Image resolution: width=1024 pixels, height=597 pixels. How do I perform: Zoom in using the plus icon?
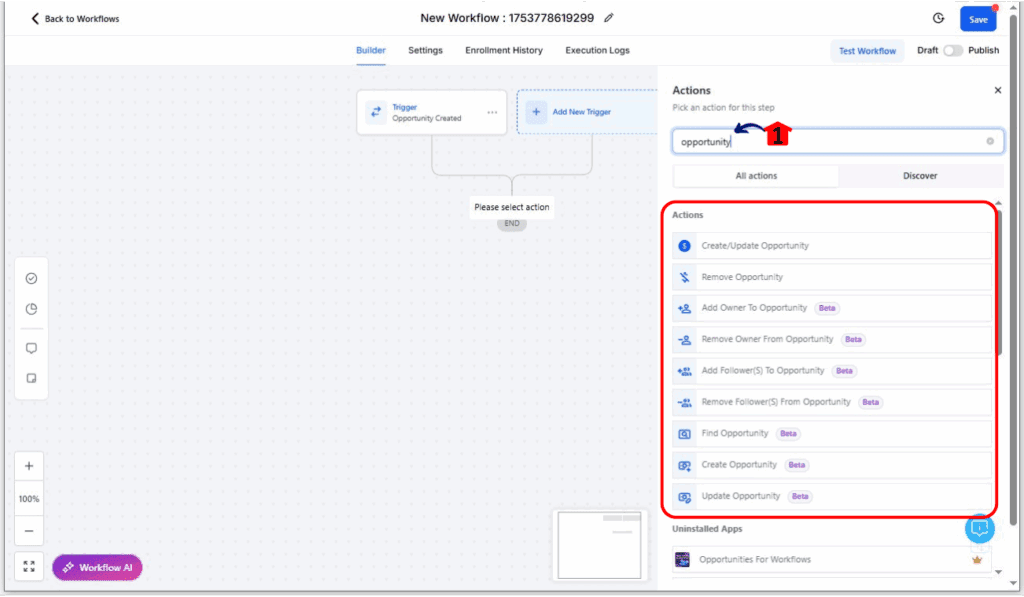pyautogui.click(x=29, y=465)
